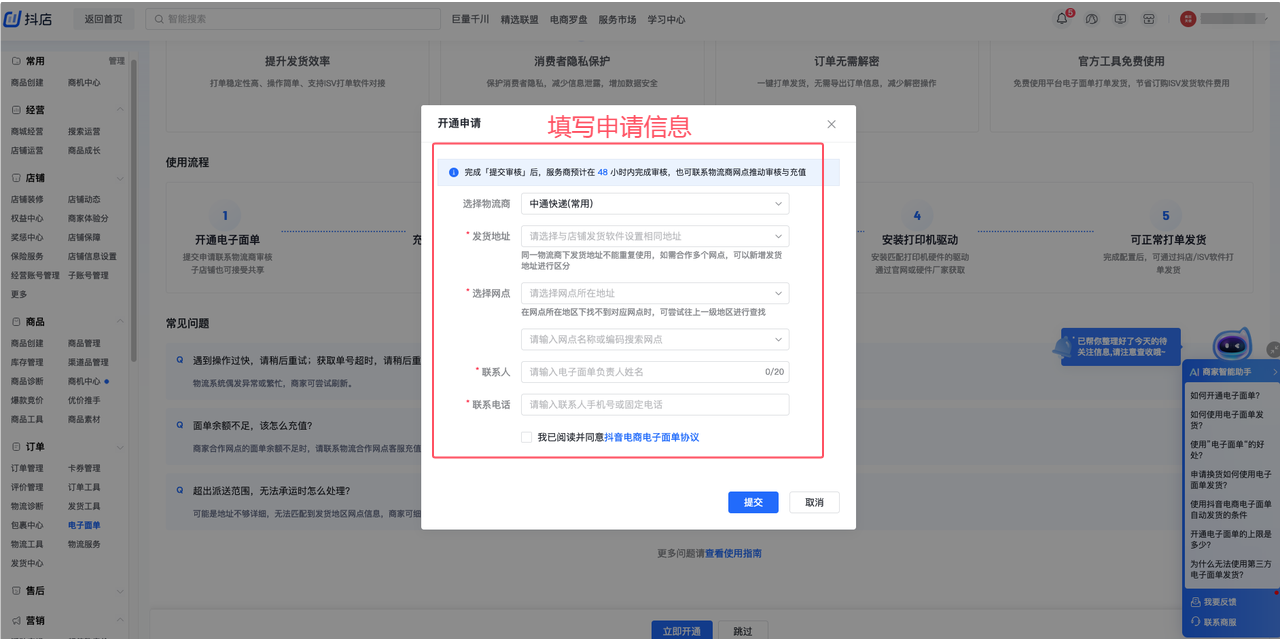Viewport: 1280px width, 643px height.
Task: Click 我要反馈 in the assistant panel
Action: pos(1214,602)
